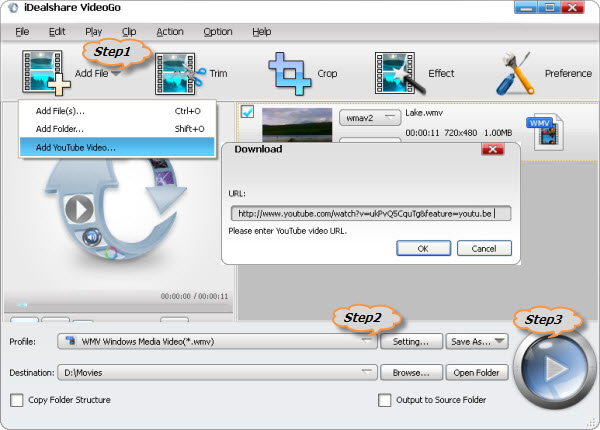This screenshot has height=430, width=600.
Task: Open the File menu
Action: point(22,32)
